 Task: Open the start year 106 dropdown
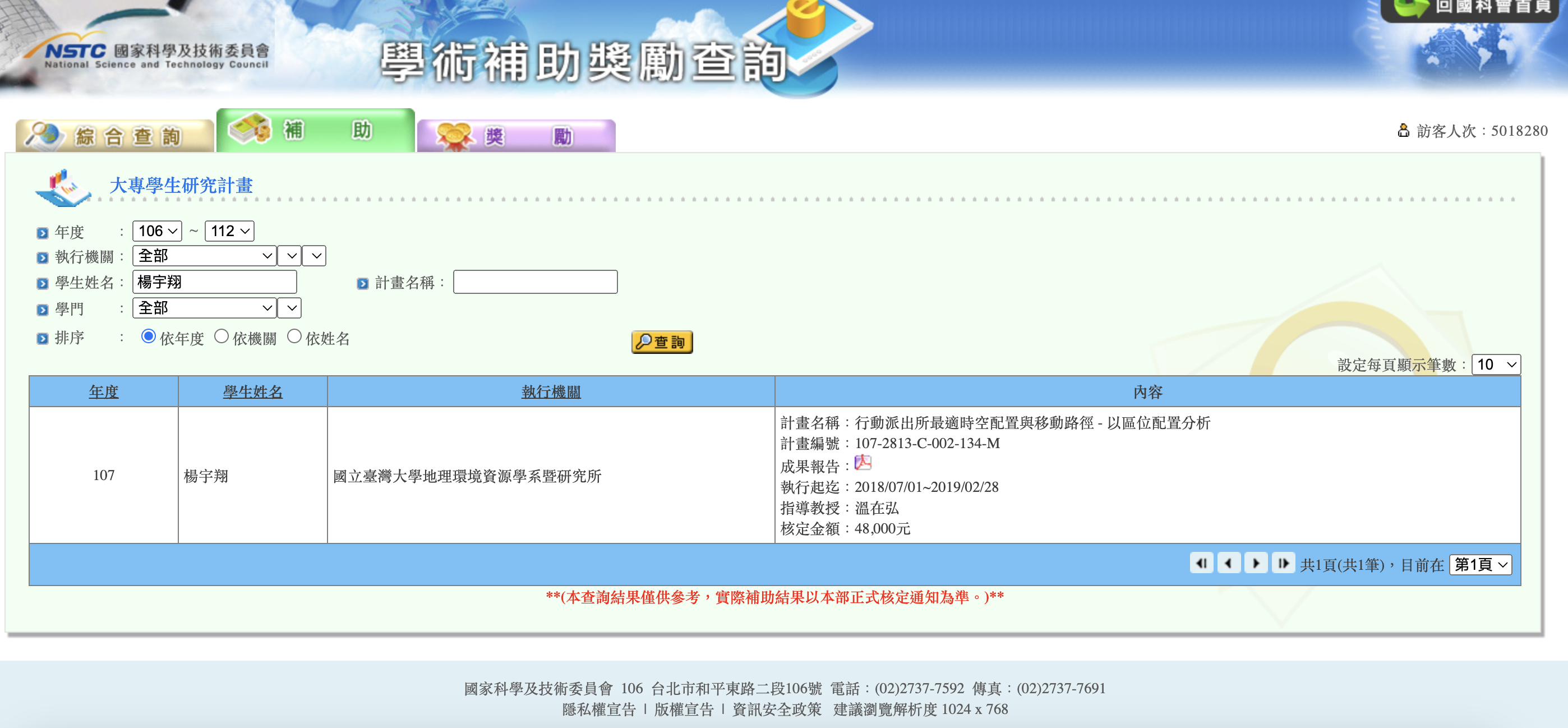[x=157, y=231]
